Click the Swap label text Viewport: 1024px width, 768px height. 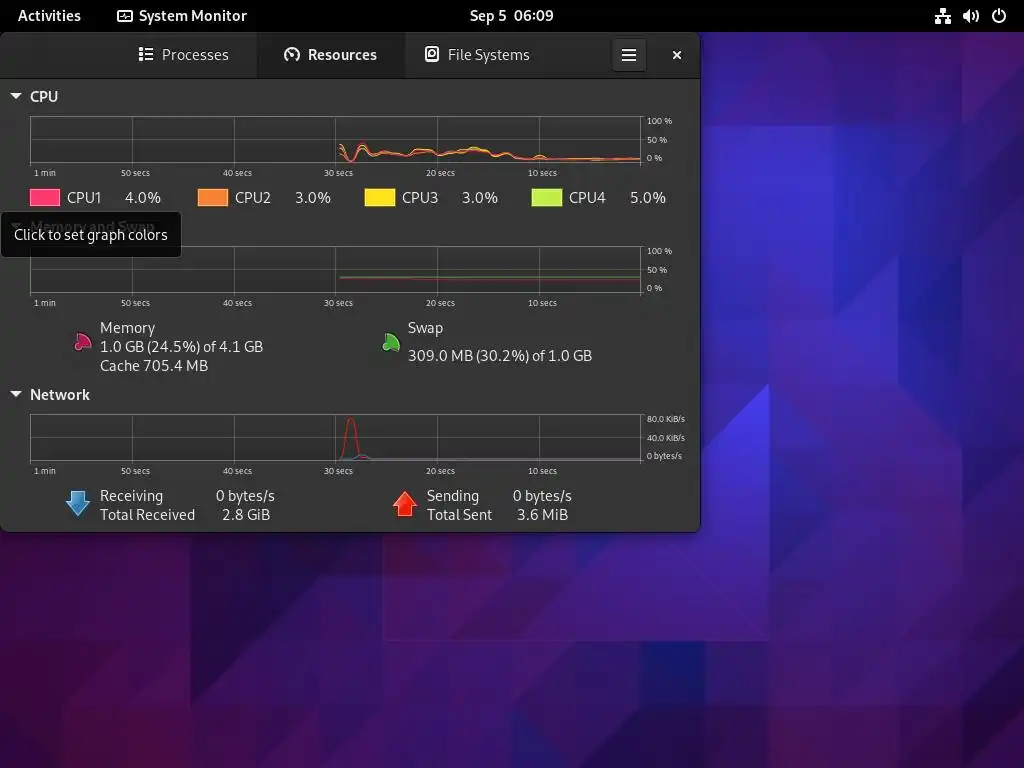click(425, 328)
